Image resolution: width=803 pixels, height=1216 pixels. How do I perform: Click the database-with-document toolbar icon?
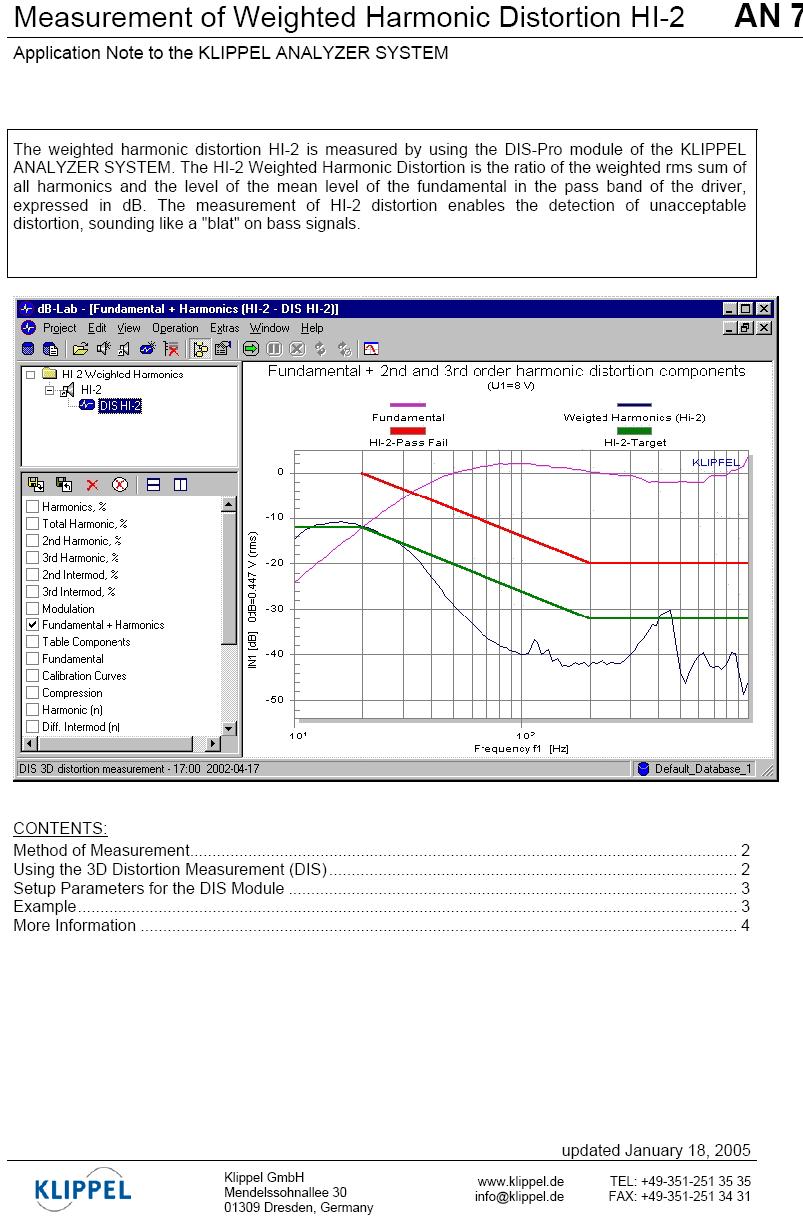click(x=49, y=349)
